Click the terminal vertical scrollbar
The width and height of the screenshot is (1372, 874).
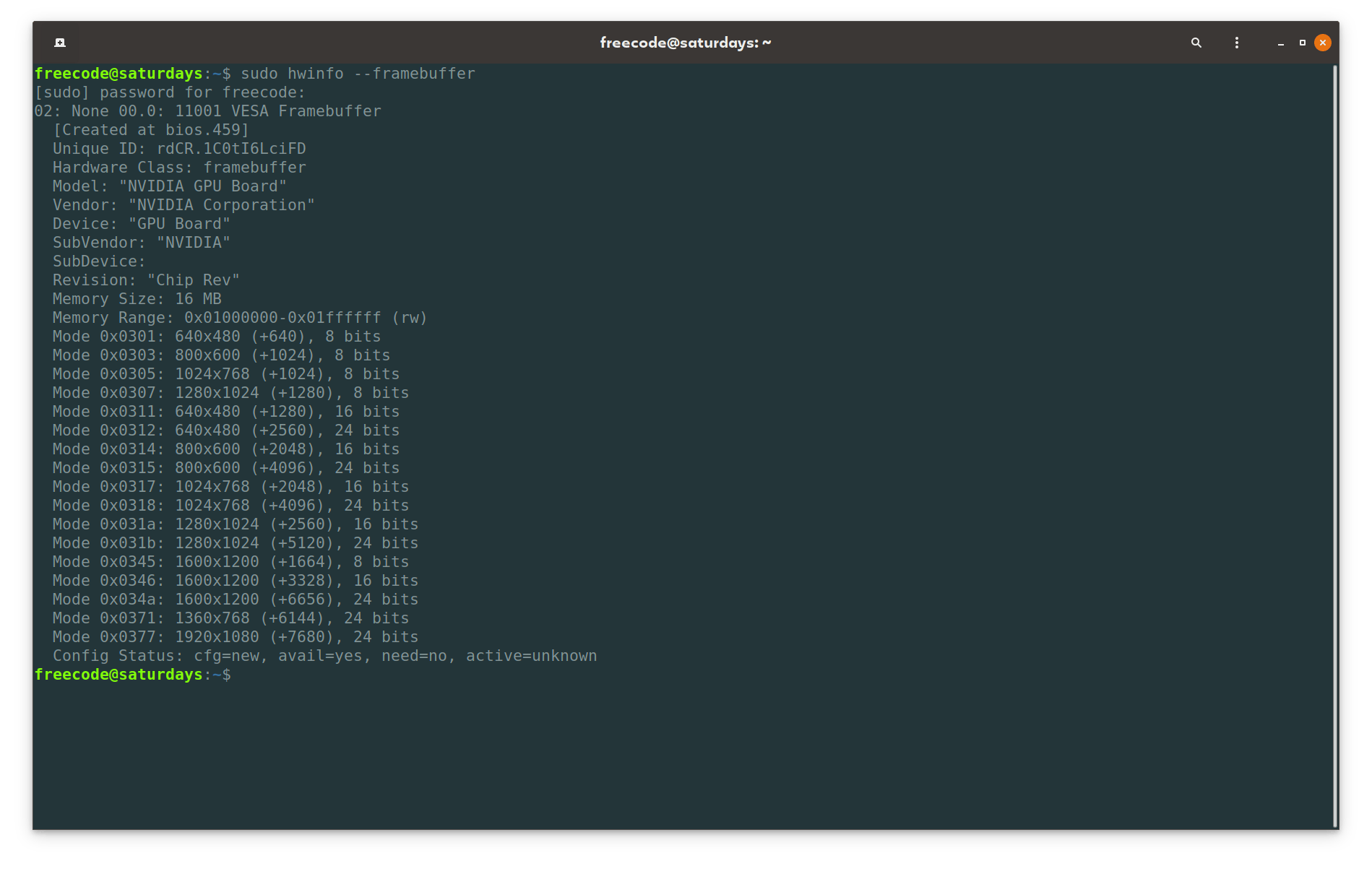(x=1334, y=446)
